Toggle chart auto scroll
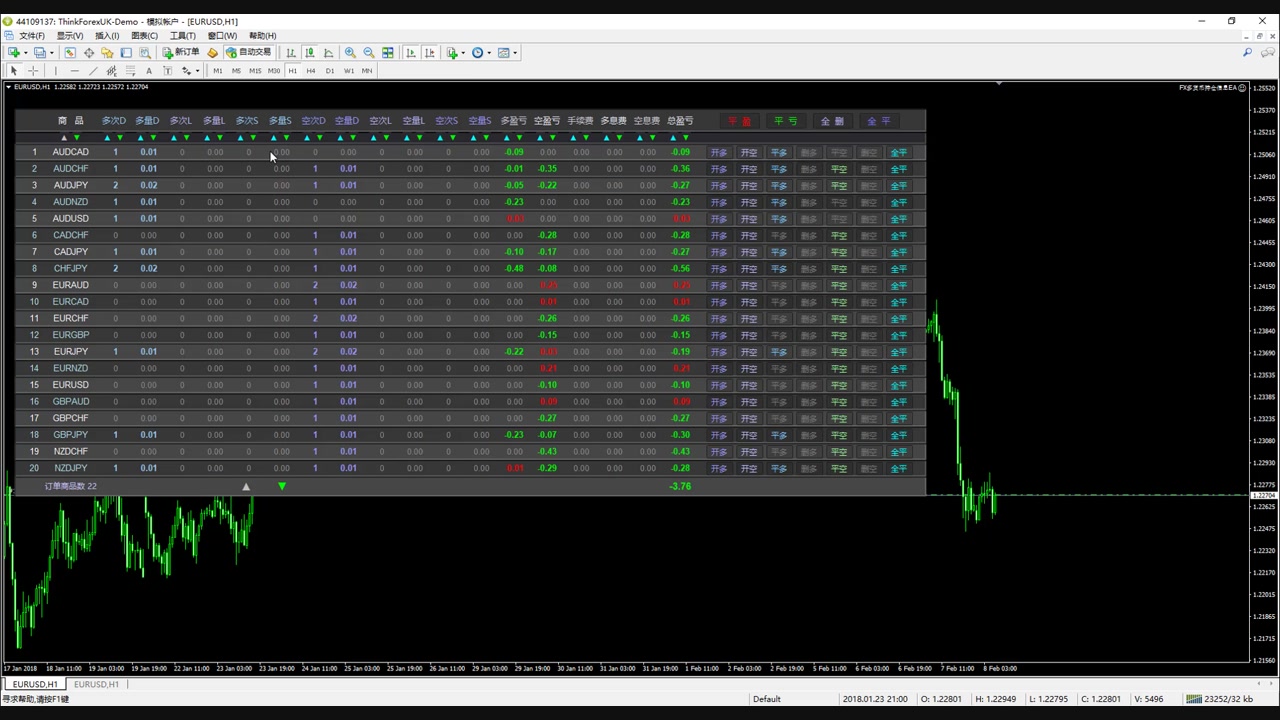This screenshot has height=720, width=1280. 411,53
